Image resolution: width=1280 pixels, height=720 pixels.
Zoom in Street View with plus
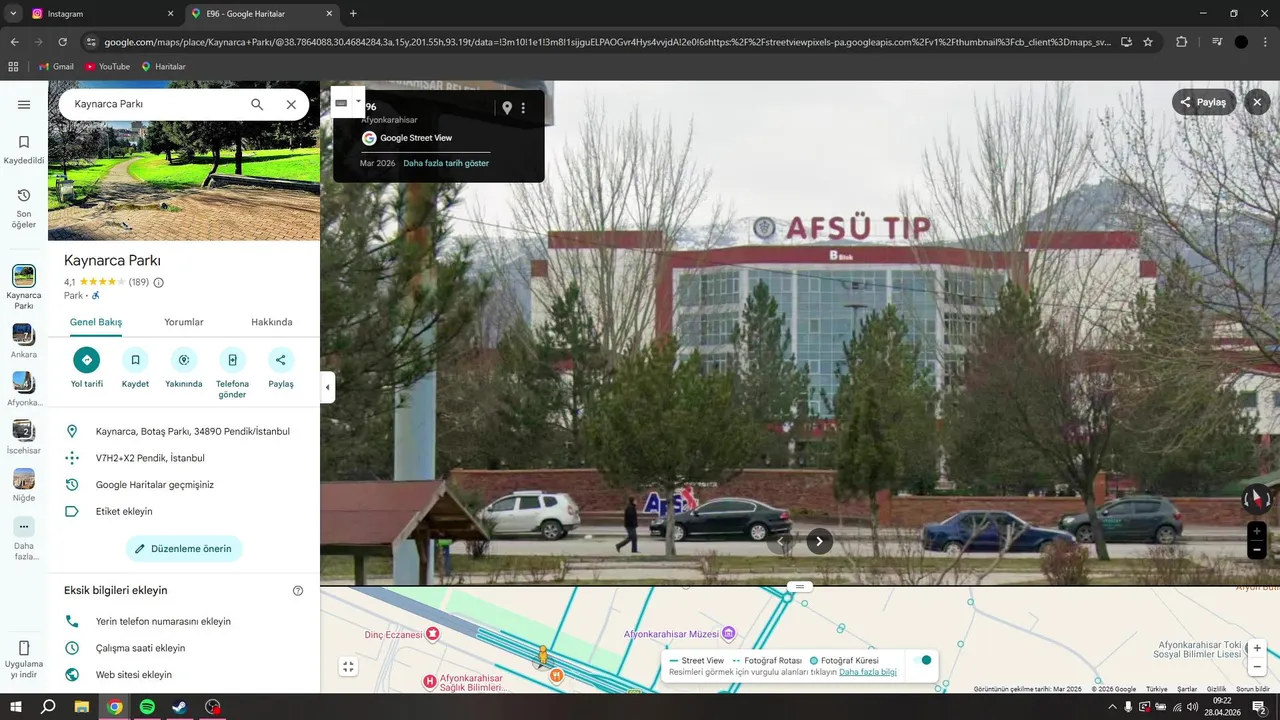coord(1257,532)
